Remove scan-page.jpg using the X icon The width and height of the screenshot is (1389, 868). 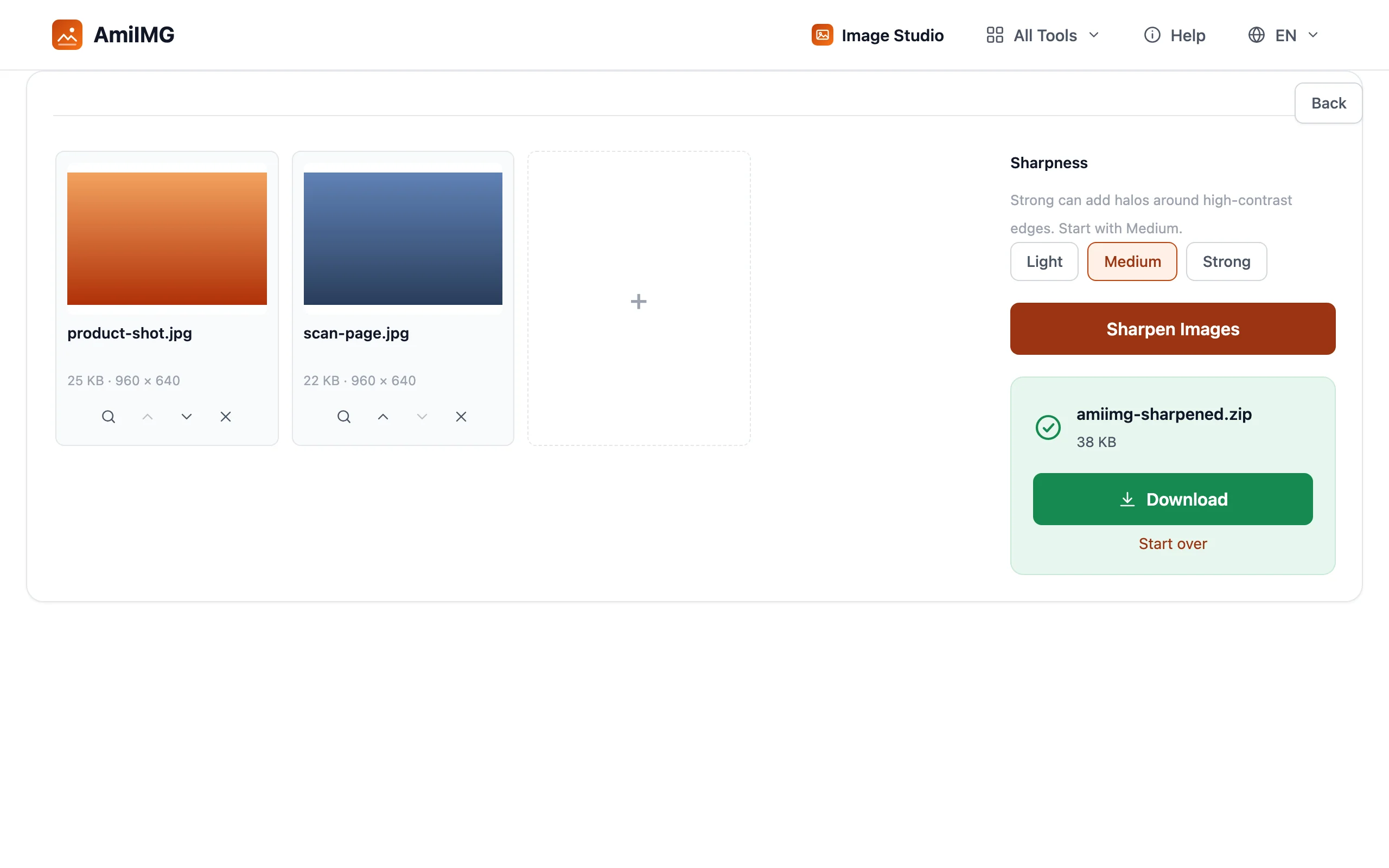pos(461,417)
